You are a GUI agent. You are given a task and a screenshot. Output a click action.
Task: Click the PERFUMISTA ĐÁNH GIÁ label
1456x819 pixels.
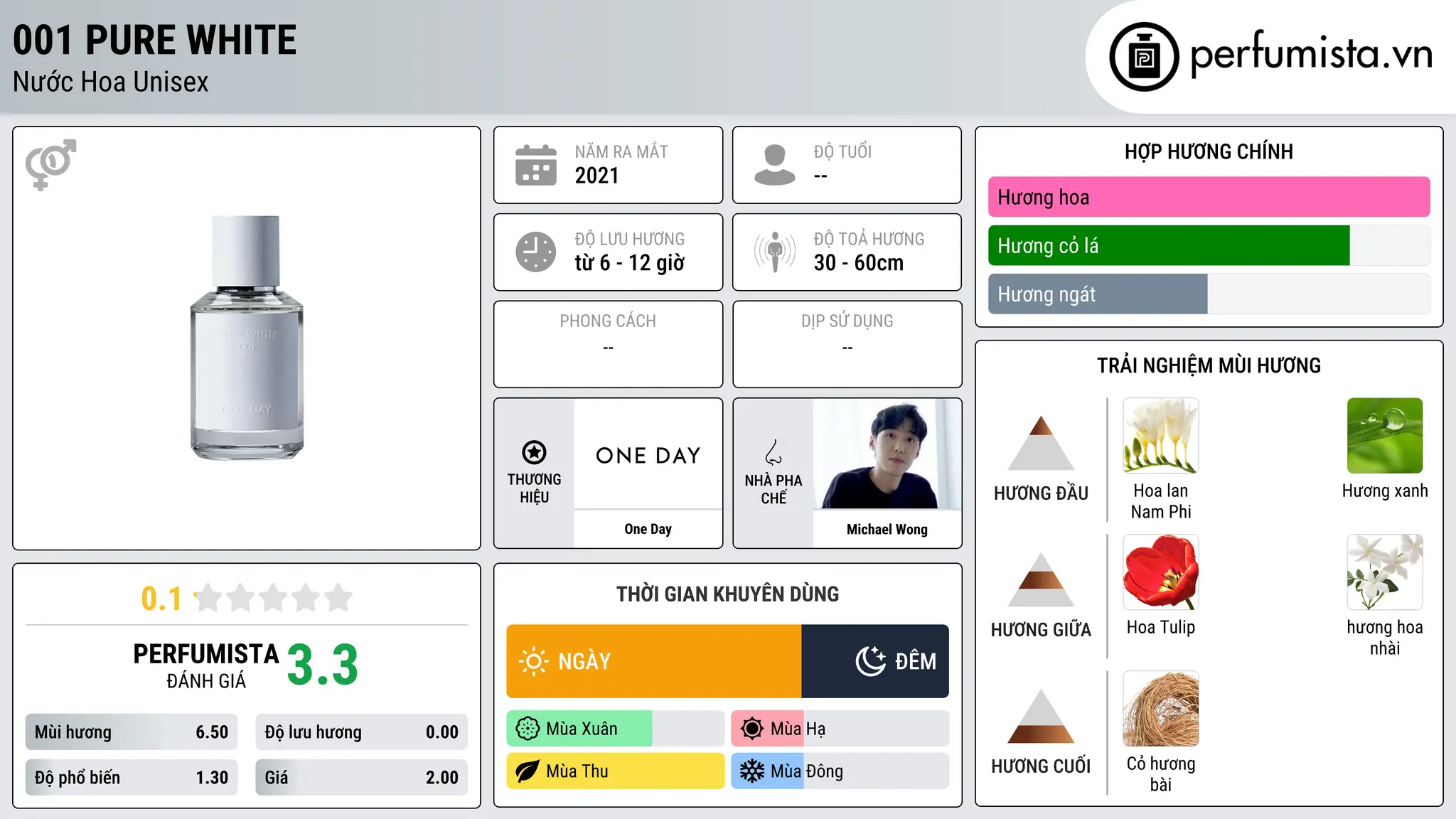[x=206, y=665]
